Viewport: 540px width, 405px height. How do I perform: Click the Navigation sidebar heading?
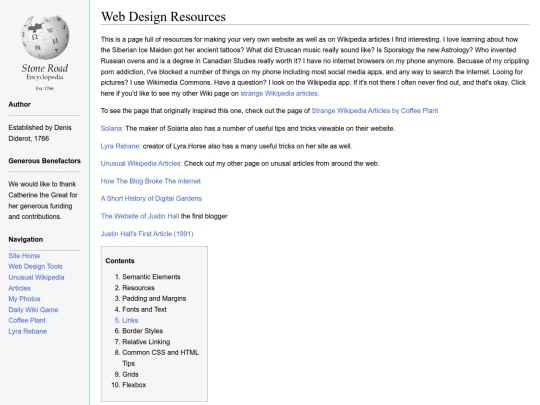tap(25, 239)
